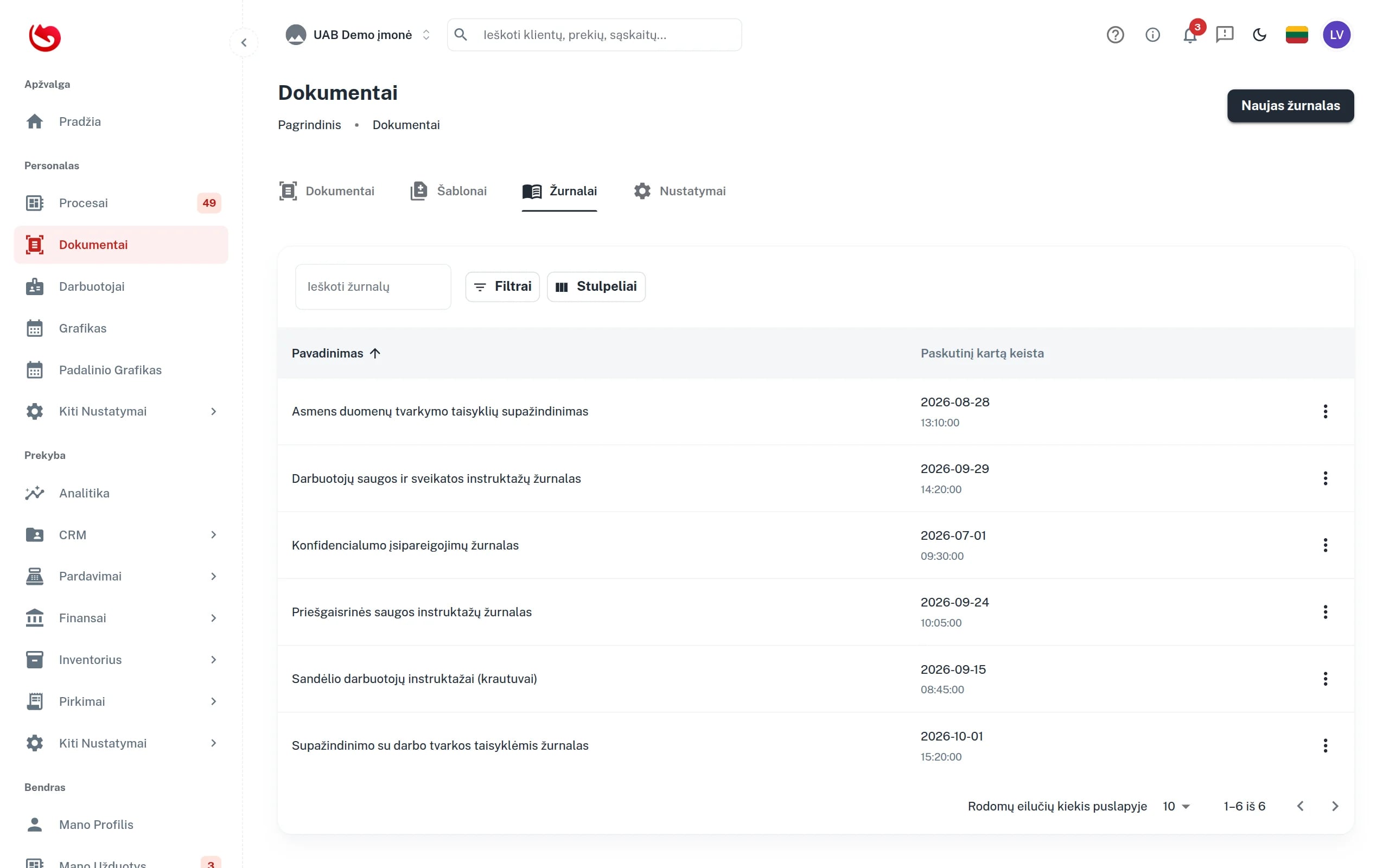Open the Stulpeliai columns button
This screenshot has width=1389, height=868.
596,286
